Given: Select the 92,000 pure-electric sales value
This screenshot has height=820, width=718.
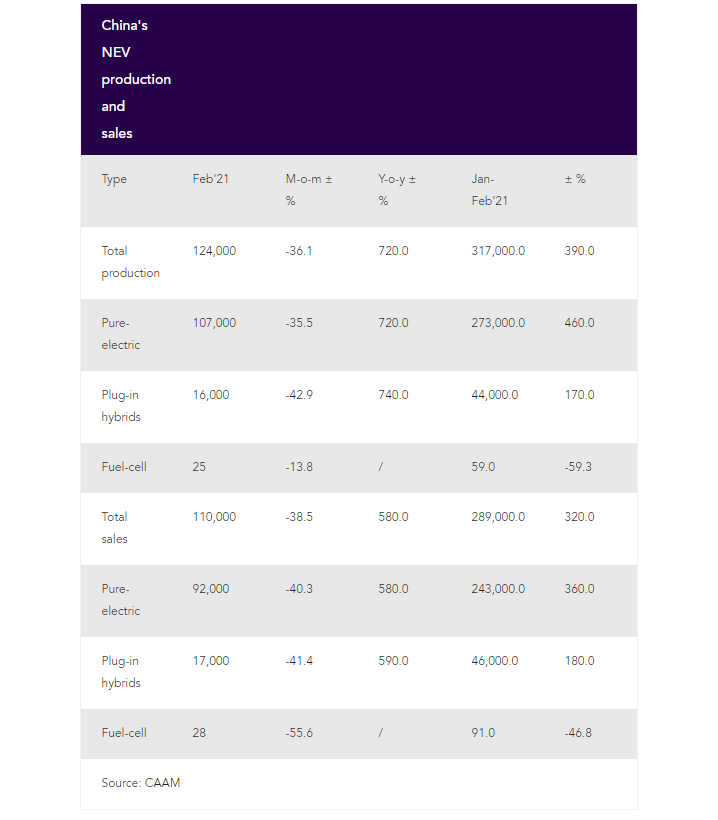Looking at the screenshot, I should 211,589.
